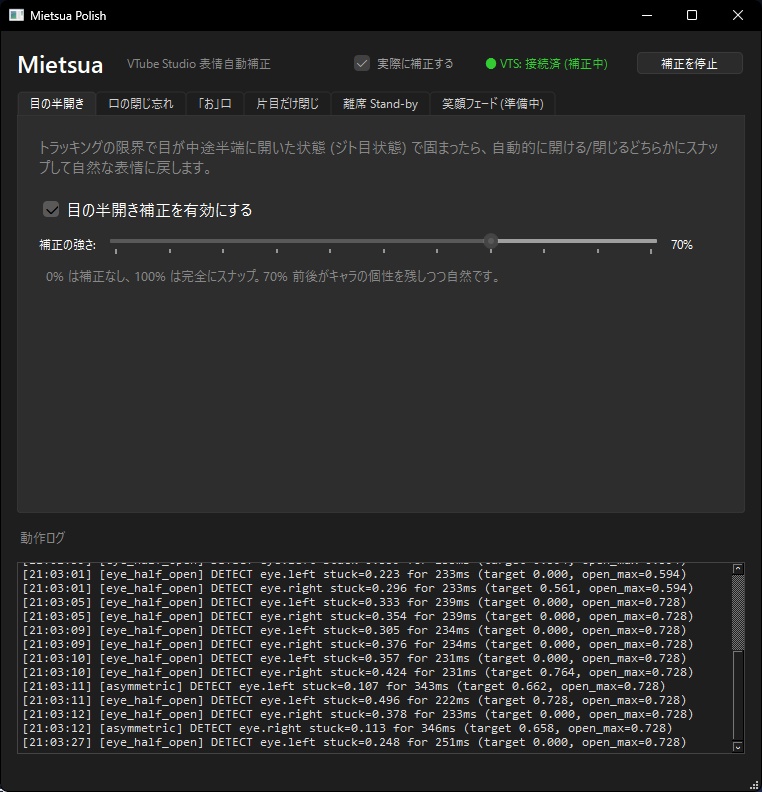Click the asymmetric log entry eye.right stuck=0.113
This screenshot has width=762, height=792.
pyautogui.click(x=347, y=728)
